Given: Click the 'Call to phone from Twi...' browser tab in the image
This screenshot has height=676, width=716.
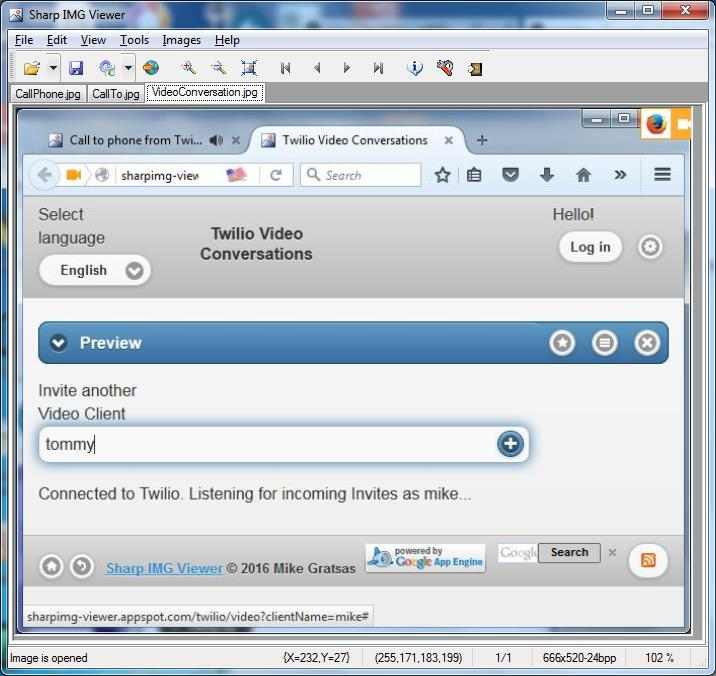Looking at the screenshot, I should point(136,140).
